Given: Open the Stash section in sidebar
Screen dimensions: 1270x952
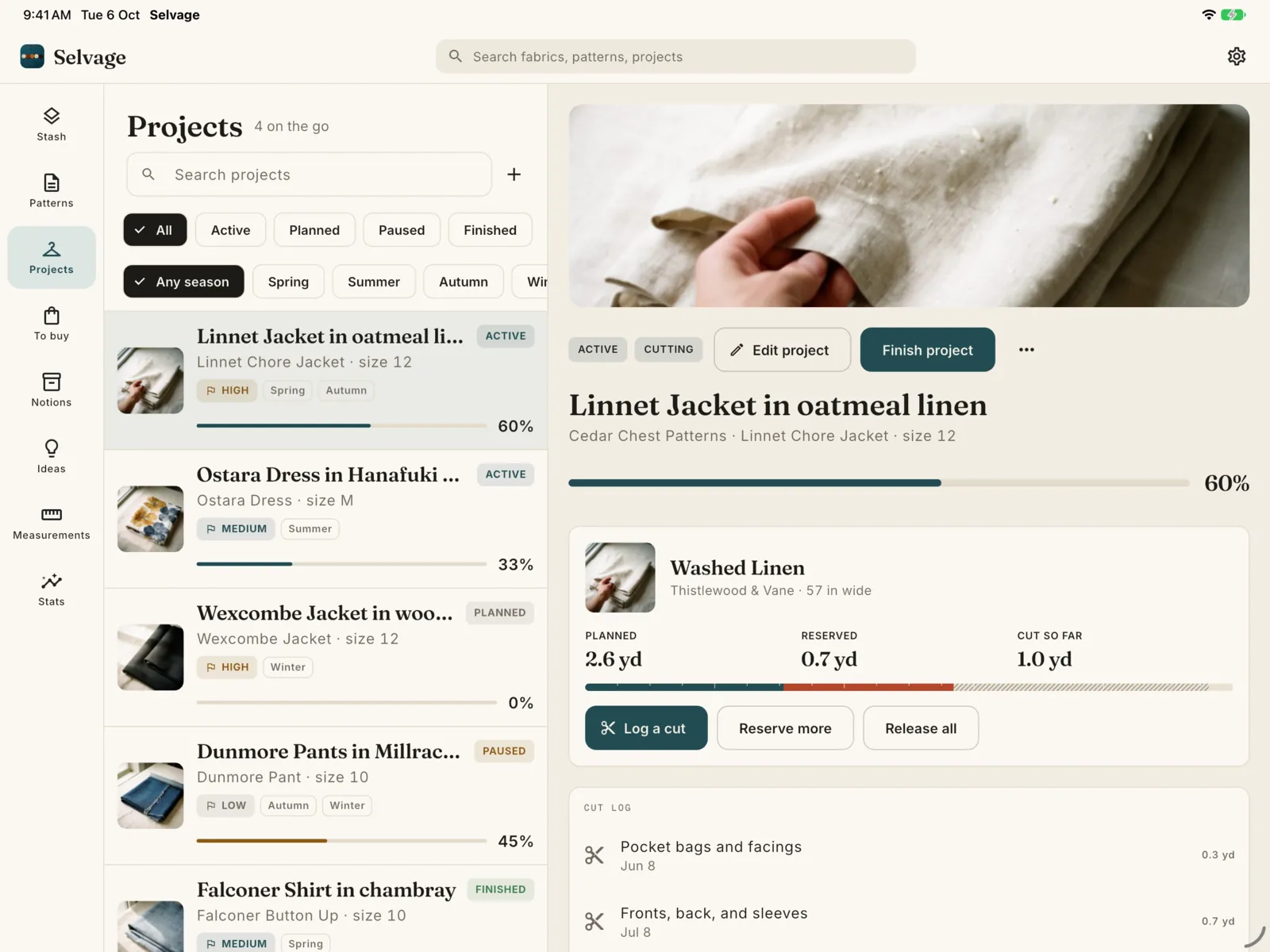Looking at the screenshot, I should [52, 125].
